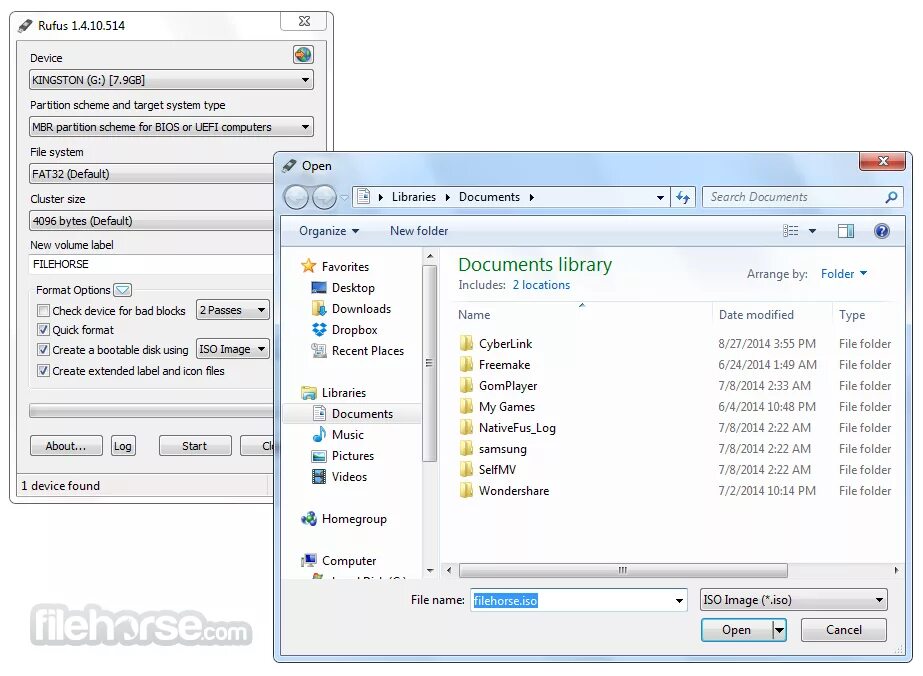
Task: Click the Log button in Rufus
Action: (x=123, y=446)
